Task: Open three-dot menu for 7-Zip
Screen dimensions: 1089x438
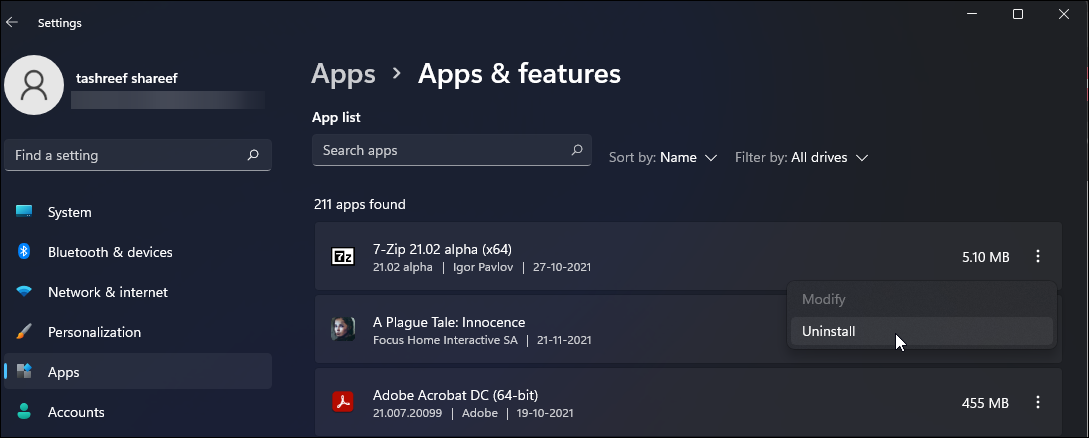Action: [1038, 257]
